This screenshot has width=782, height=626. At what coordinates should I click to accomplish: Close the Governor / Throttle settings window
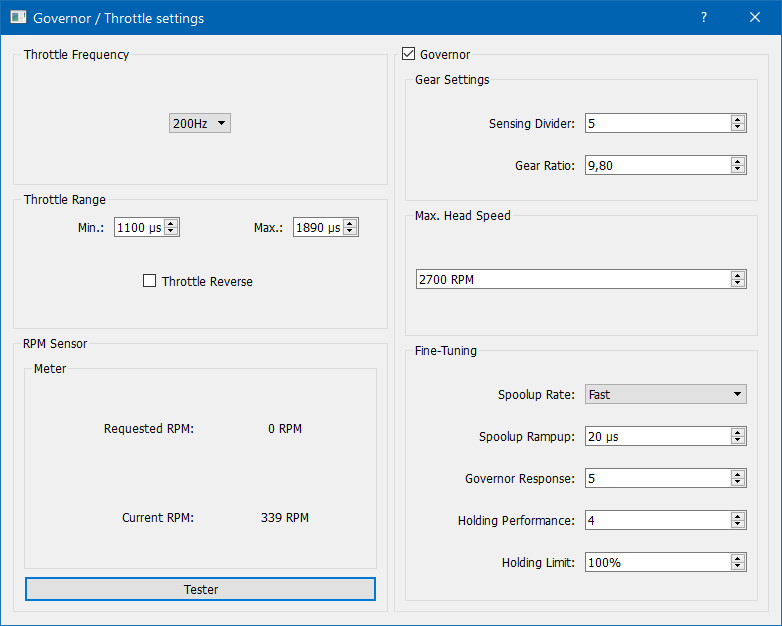[755, 17]
